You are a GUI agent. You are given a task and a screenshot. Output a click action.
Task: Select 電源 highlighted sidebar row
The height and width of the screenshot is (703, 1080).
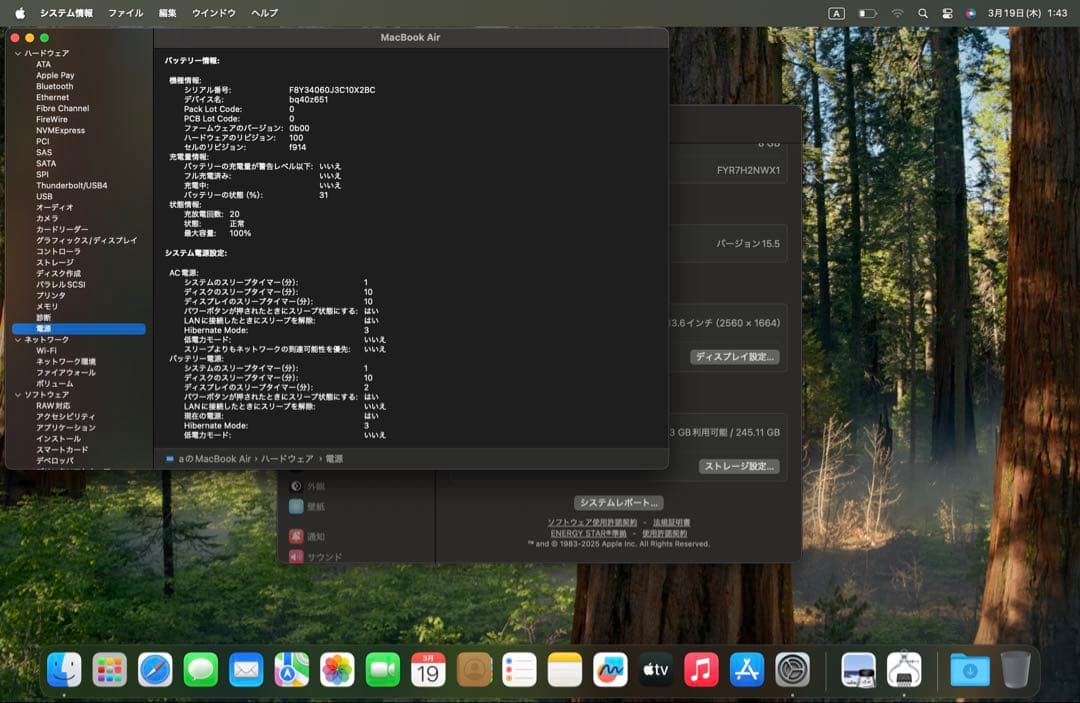tap(79, 328)
